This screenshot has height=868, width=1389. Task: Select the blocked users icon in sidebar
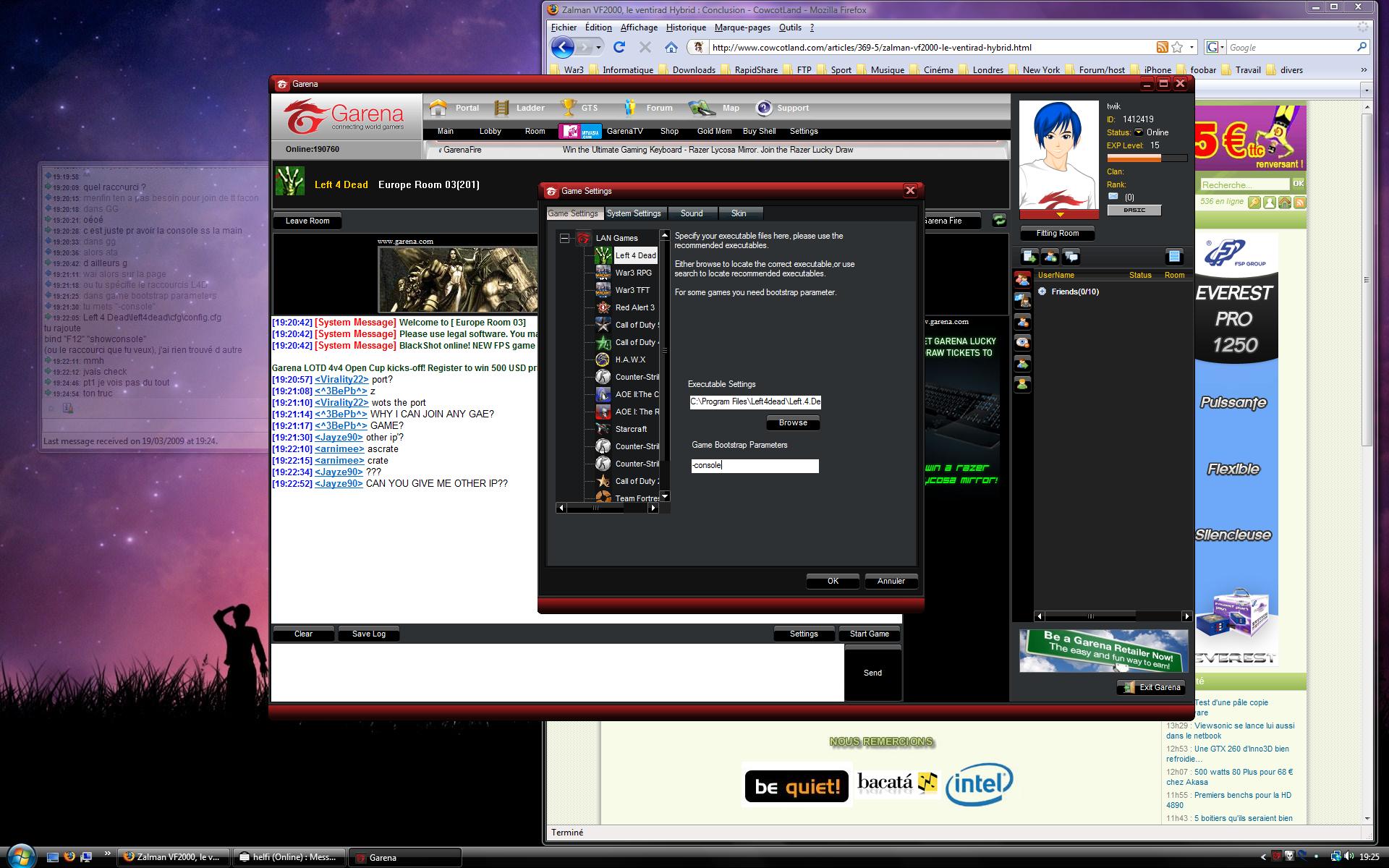click(x=1022, y=321)
